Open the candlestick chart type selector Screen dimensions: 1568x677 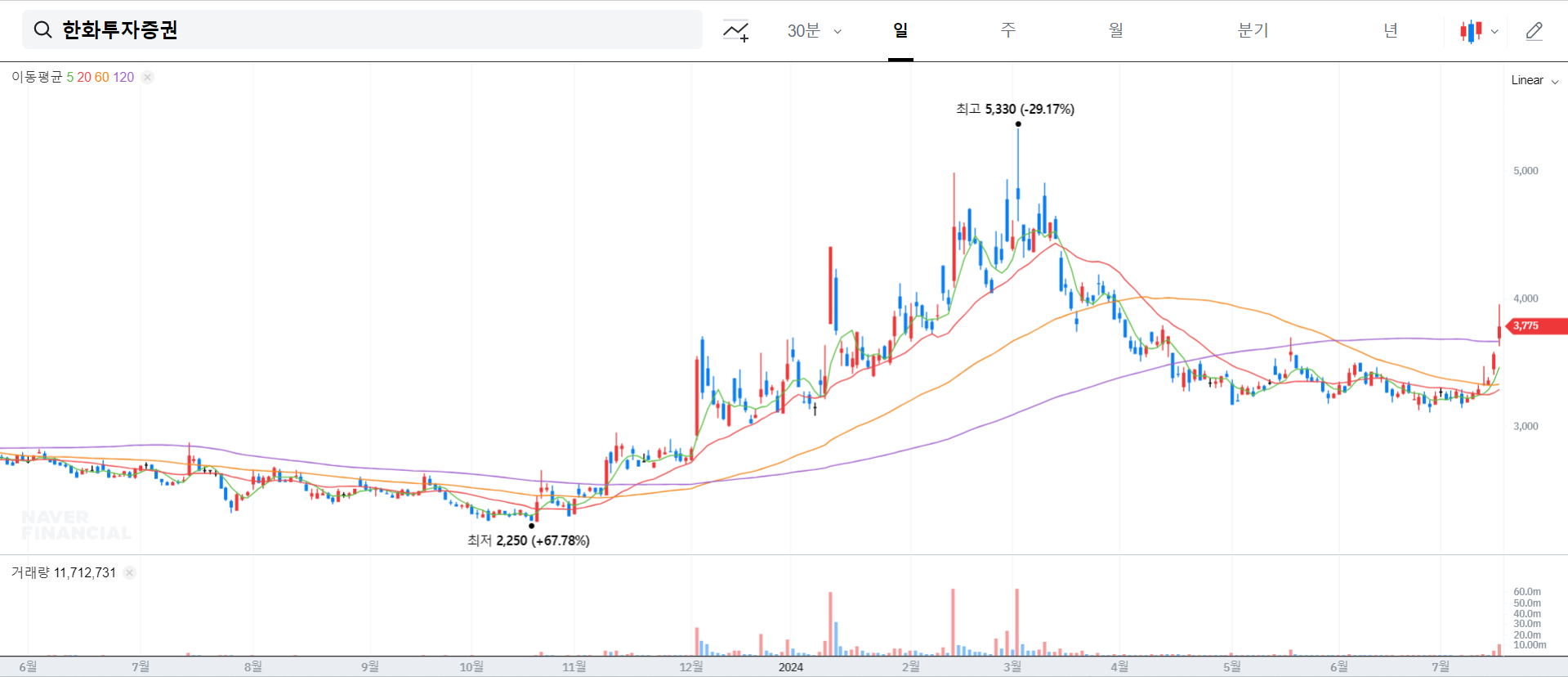pos(1471,31)
